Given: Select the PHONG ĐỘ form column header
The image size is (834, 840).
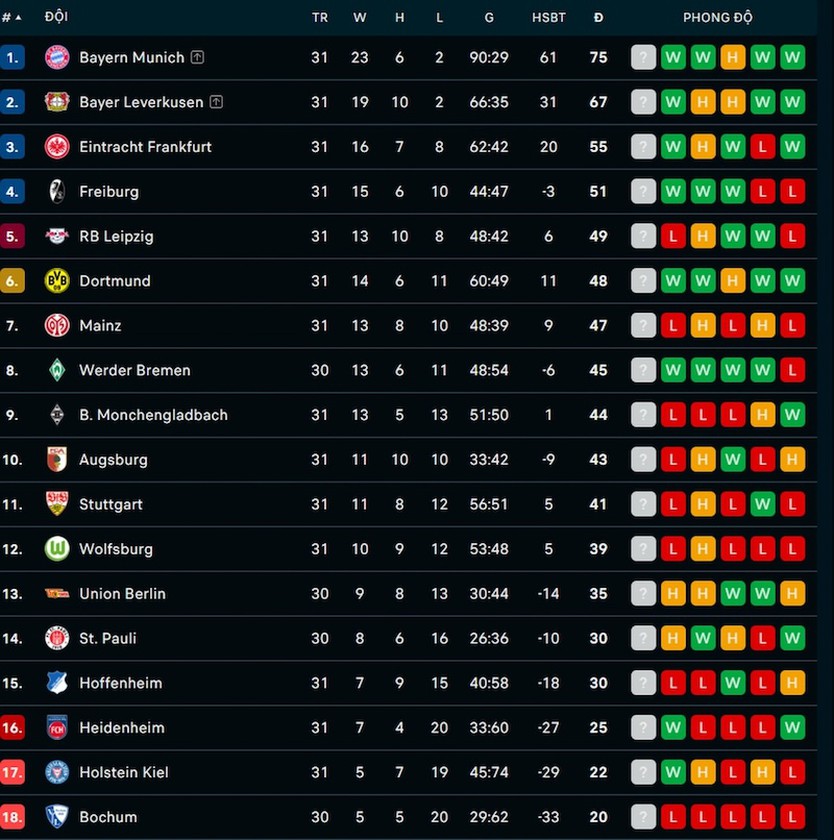Looking at the screenshot, I should click(718, 18).
